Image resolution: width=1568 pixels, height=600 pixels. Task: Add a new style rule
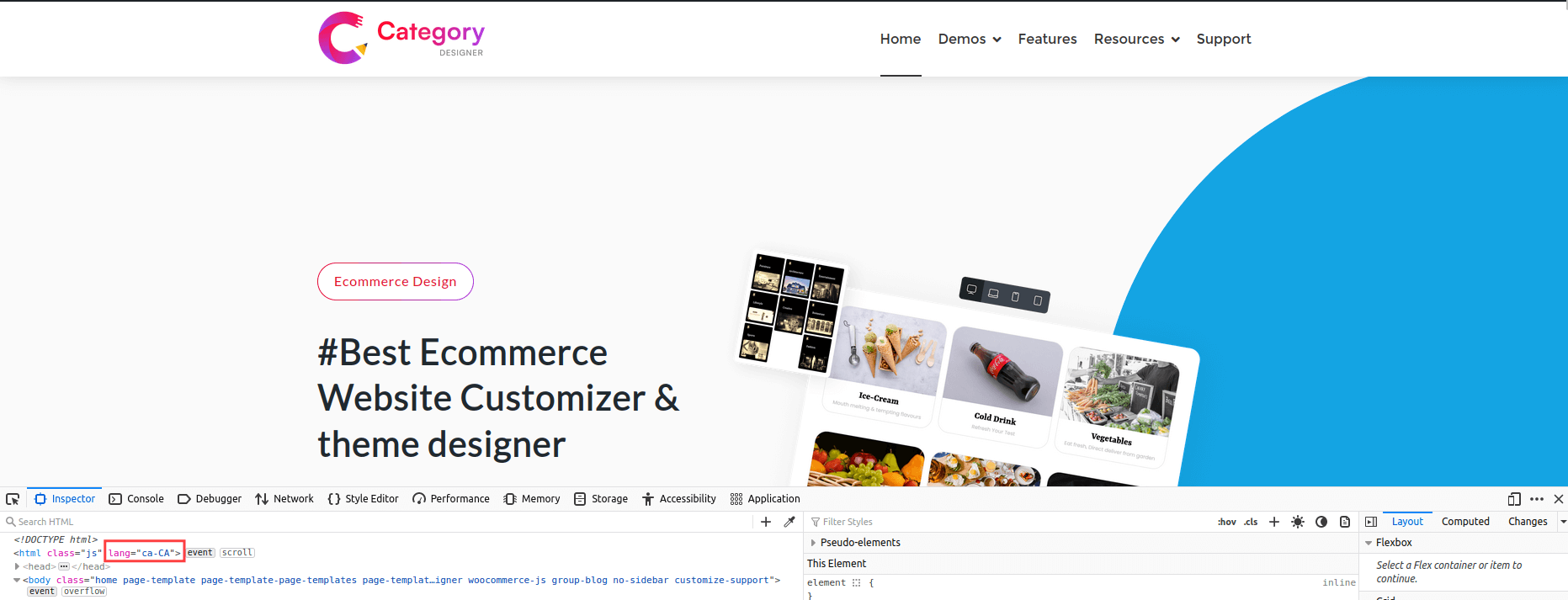(1274, 522)
